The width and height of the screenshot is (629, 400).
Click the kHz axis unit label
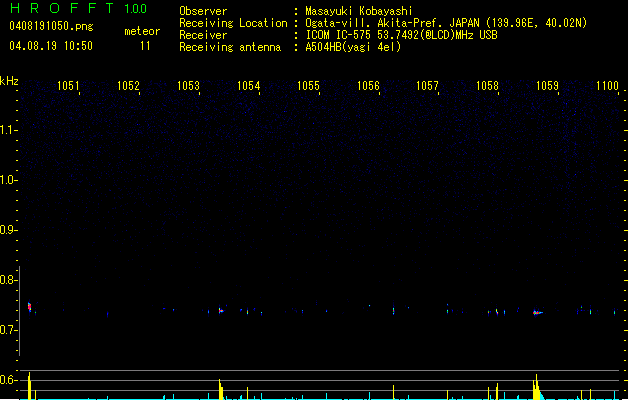(x=9, y=81)
